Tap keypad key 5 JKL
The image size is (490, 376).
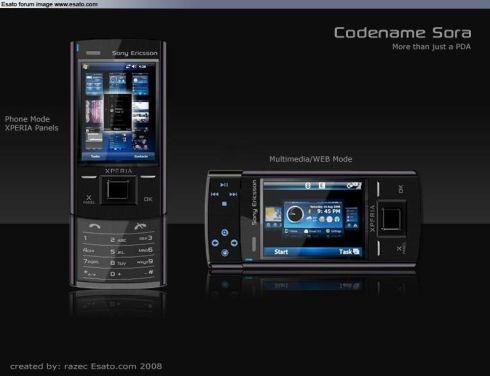[118, 252]
